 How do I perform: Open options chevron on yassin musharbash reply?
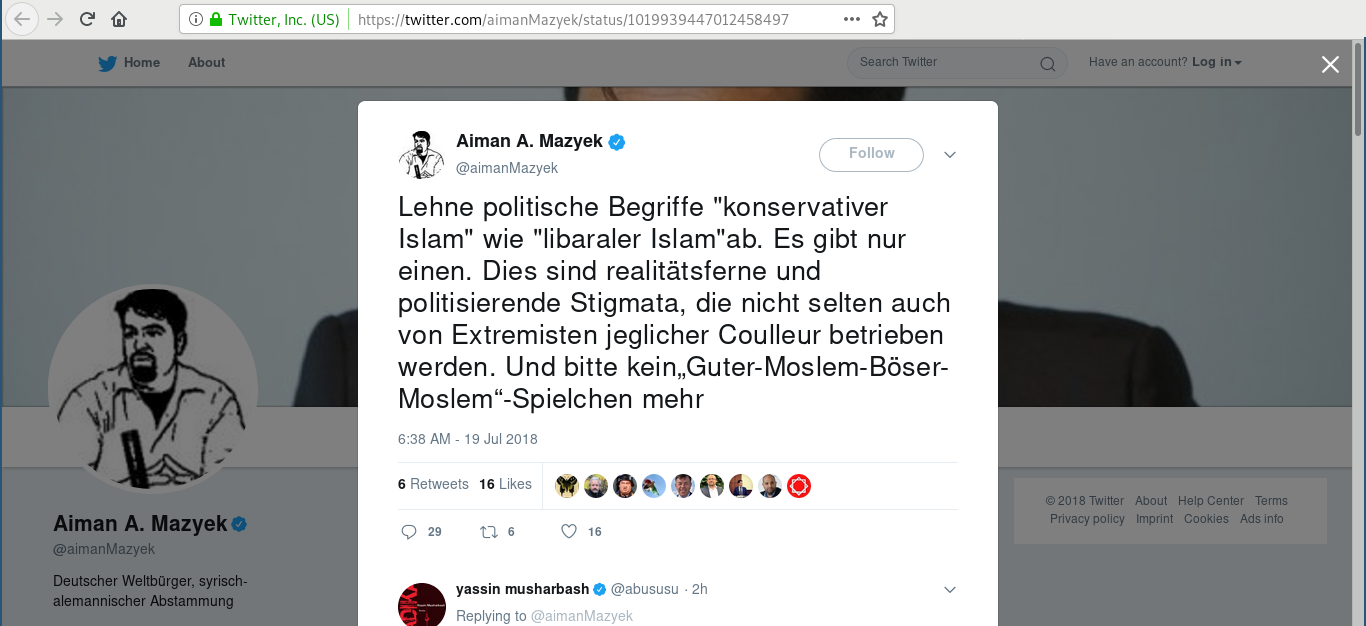click(x=950, y=590)
